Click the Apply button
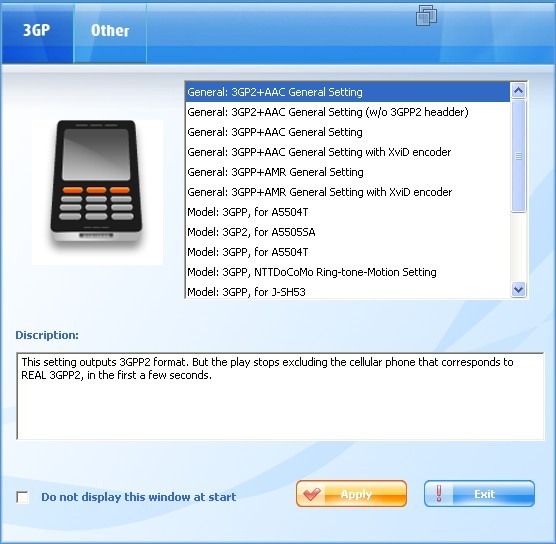 pos(351,494)
